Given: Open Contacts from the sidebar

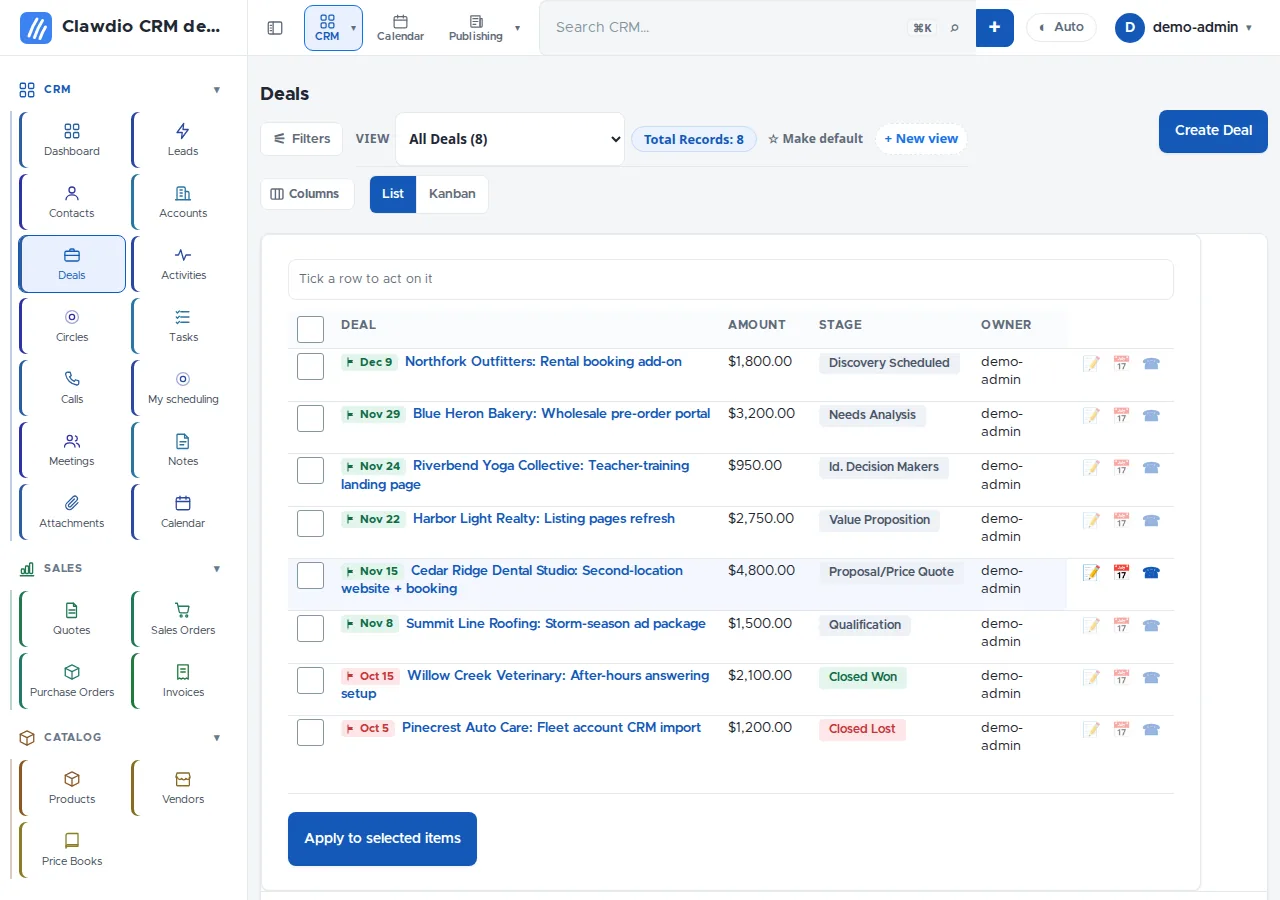Looking at the screenshot, I should point(72,202).
